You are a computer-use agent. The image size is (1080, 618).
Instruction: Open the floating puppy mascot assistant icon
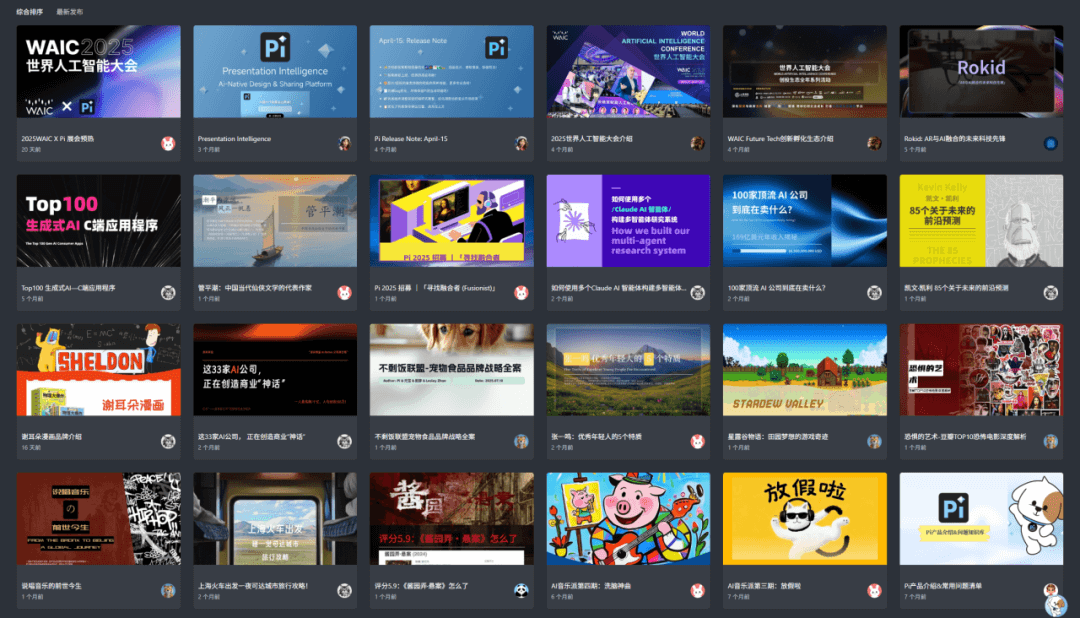1055,604
